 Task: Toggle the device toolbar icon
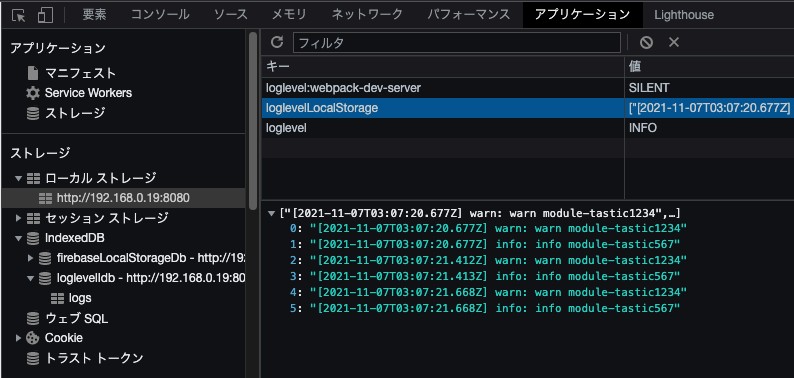click(45, 15)
